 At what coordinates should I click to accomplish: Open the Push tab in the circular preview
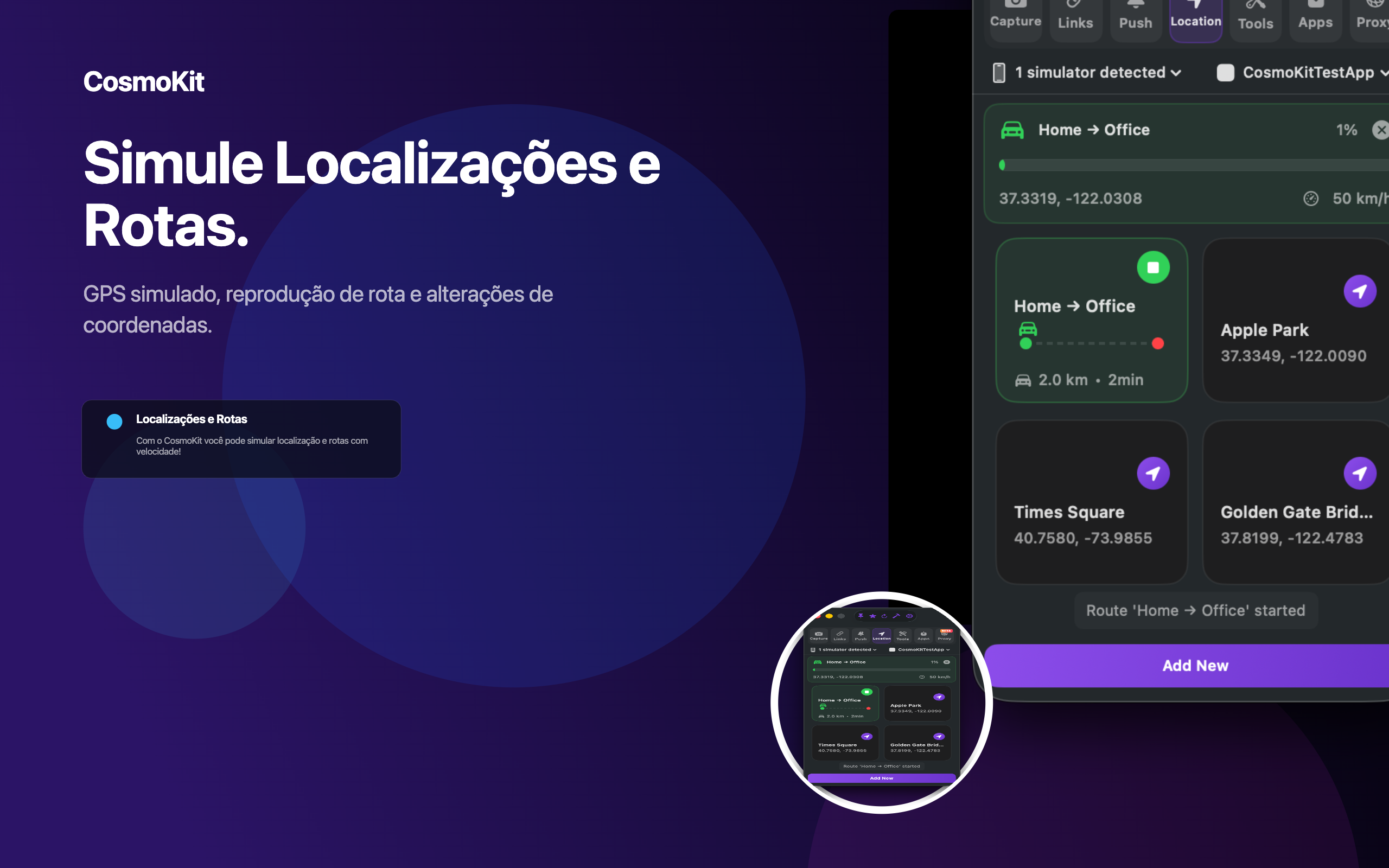(861, 635)
